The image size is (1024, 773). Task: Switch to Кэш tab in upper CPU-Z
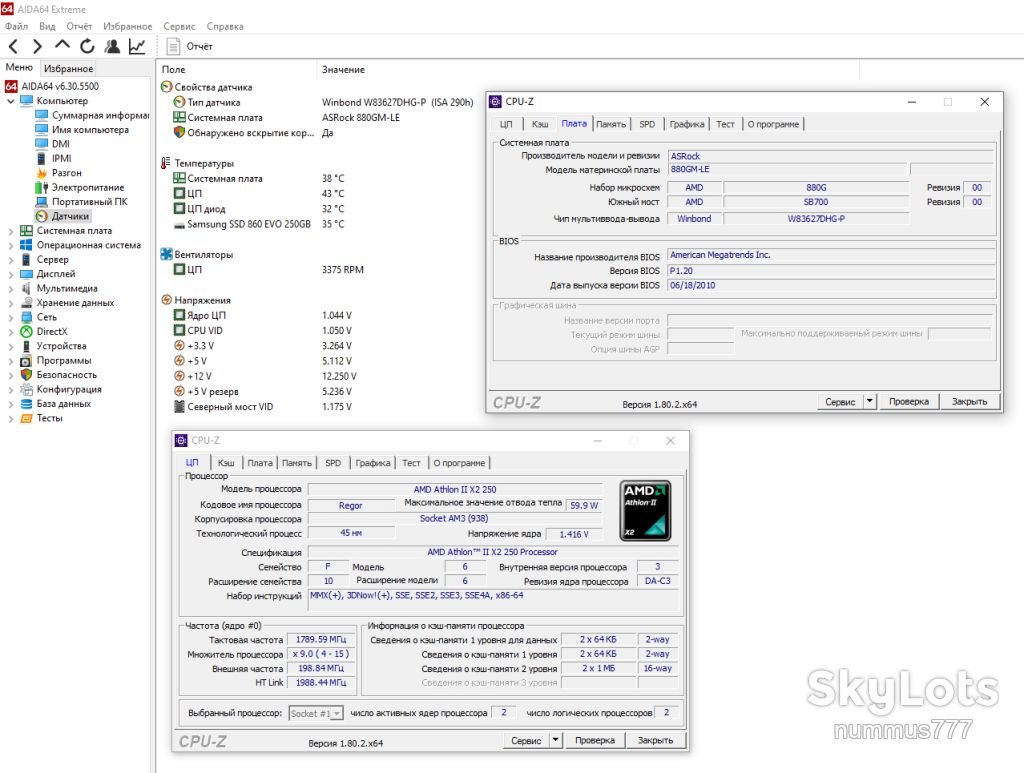coord(540,124)
